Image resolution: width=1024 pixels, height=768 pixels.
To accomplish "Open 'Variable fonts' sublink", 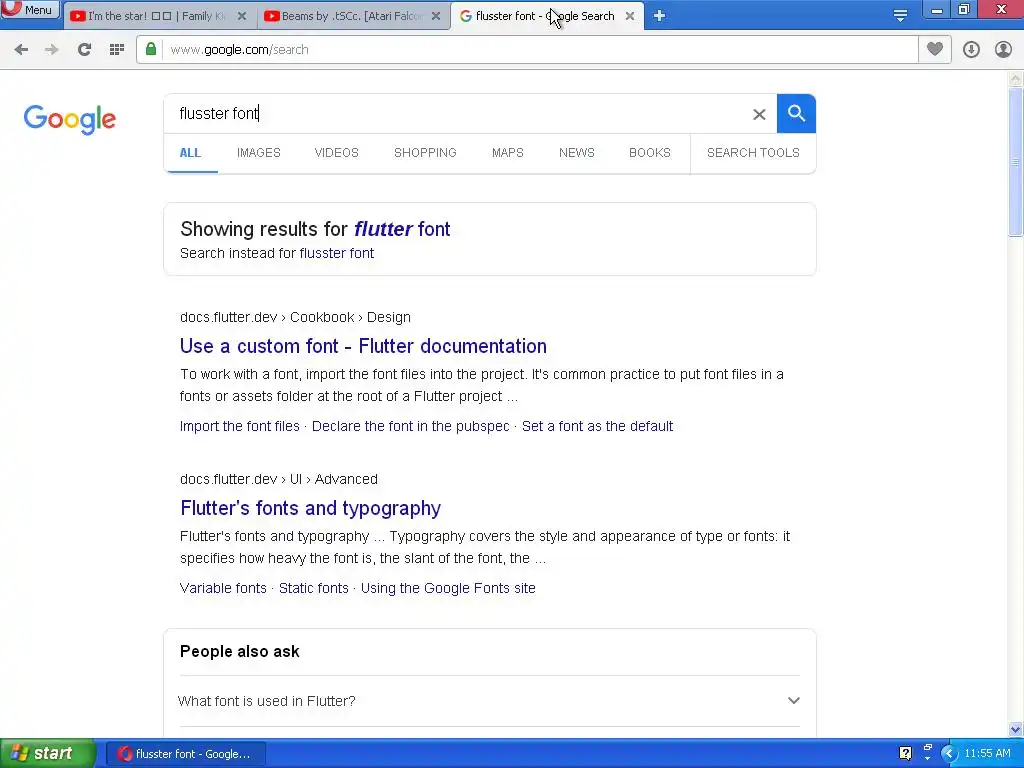I will click(223, 588).
